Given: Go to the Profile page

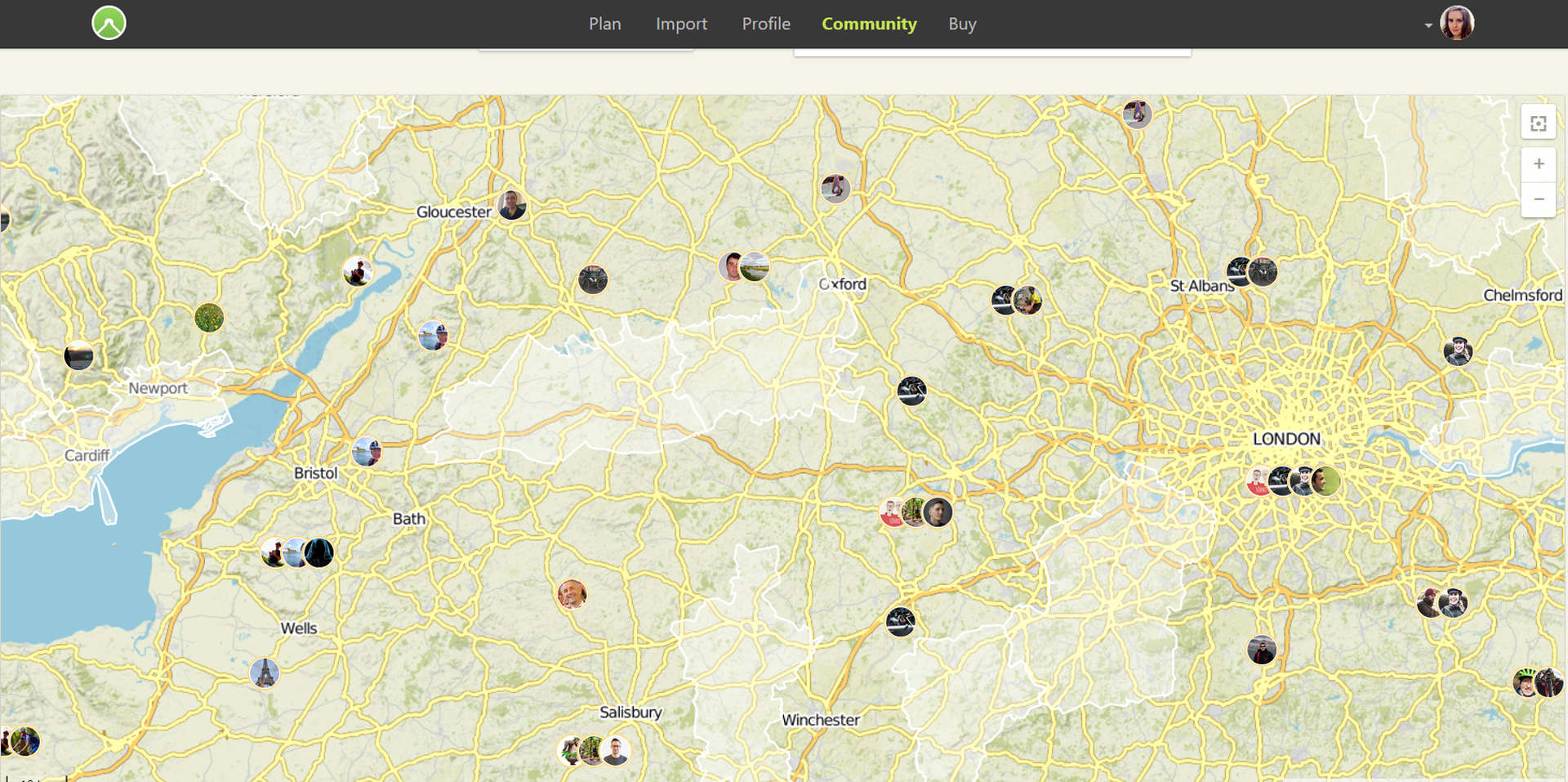Looking at the screenshot, I should 765,24.
